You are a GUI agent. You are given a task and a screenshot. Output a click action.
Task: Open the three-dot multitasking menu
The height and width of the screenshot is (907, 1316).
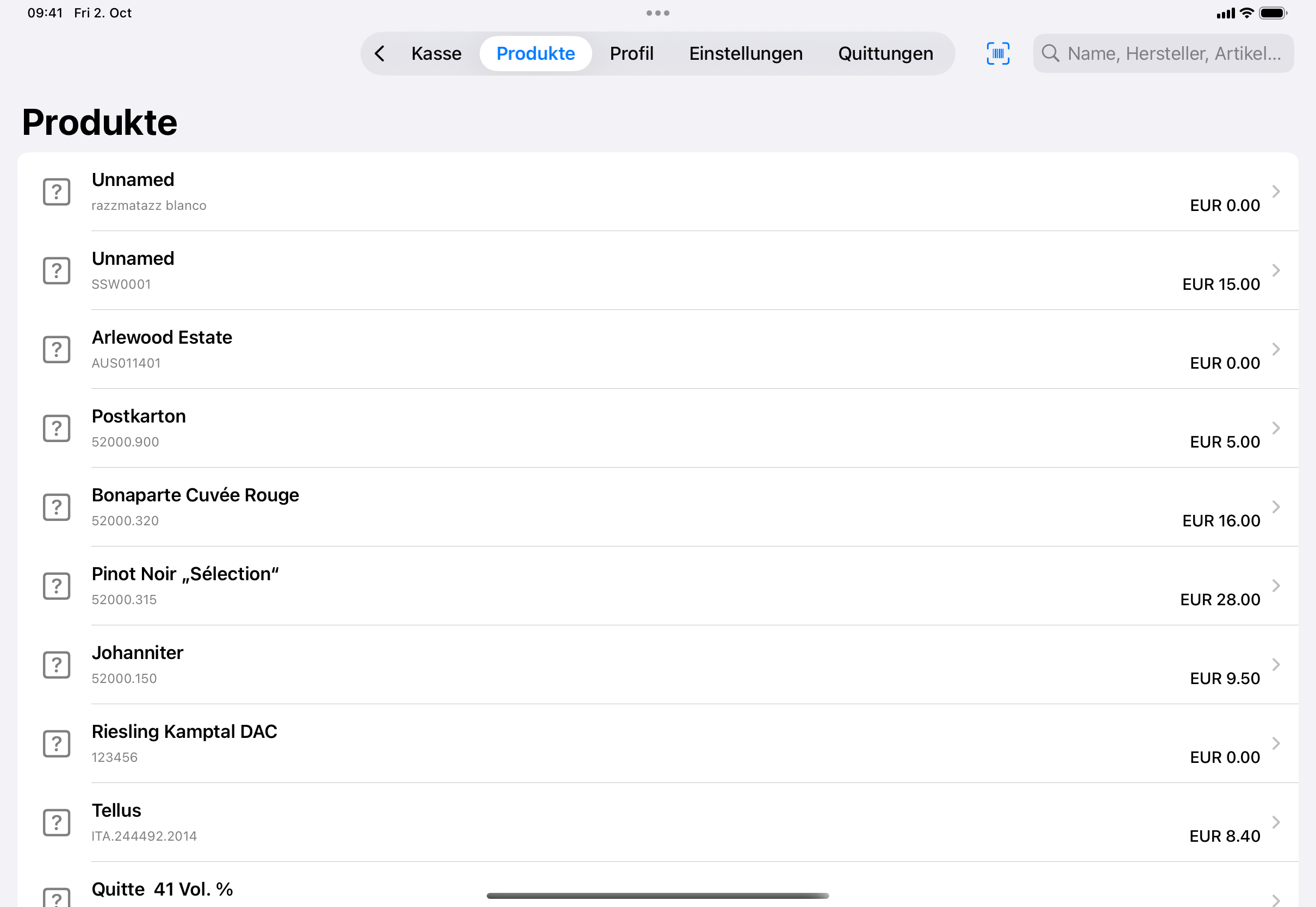(x=658, y=13)
